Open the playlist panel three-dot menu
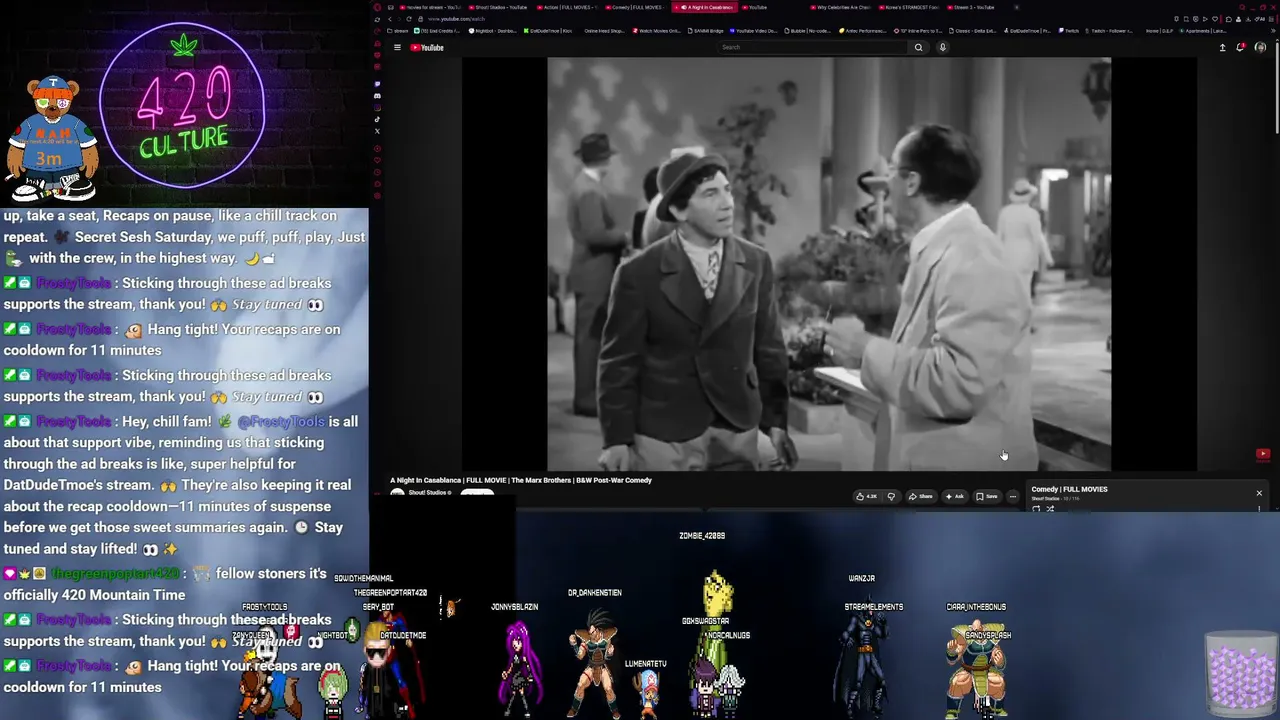The image size is (1280, 720). tap(1259, 509)
